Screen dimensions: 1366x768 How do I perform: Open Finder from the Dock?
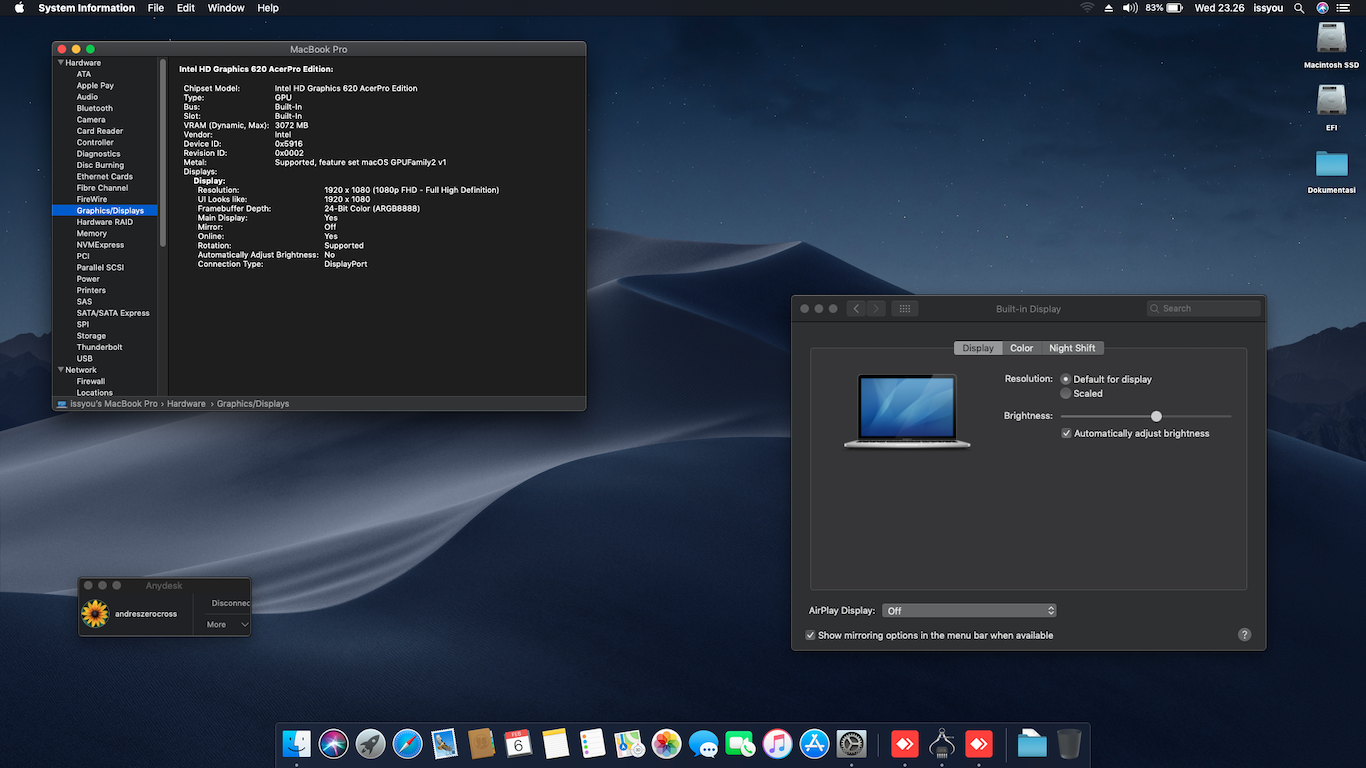click(296, 743)
